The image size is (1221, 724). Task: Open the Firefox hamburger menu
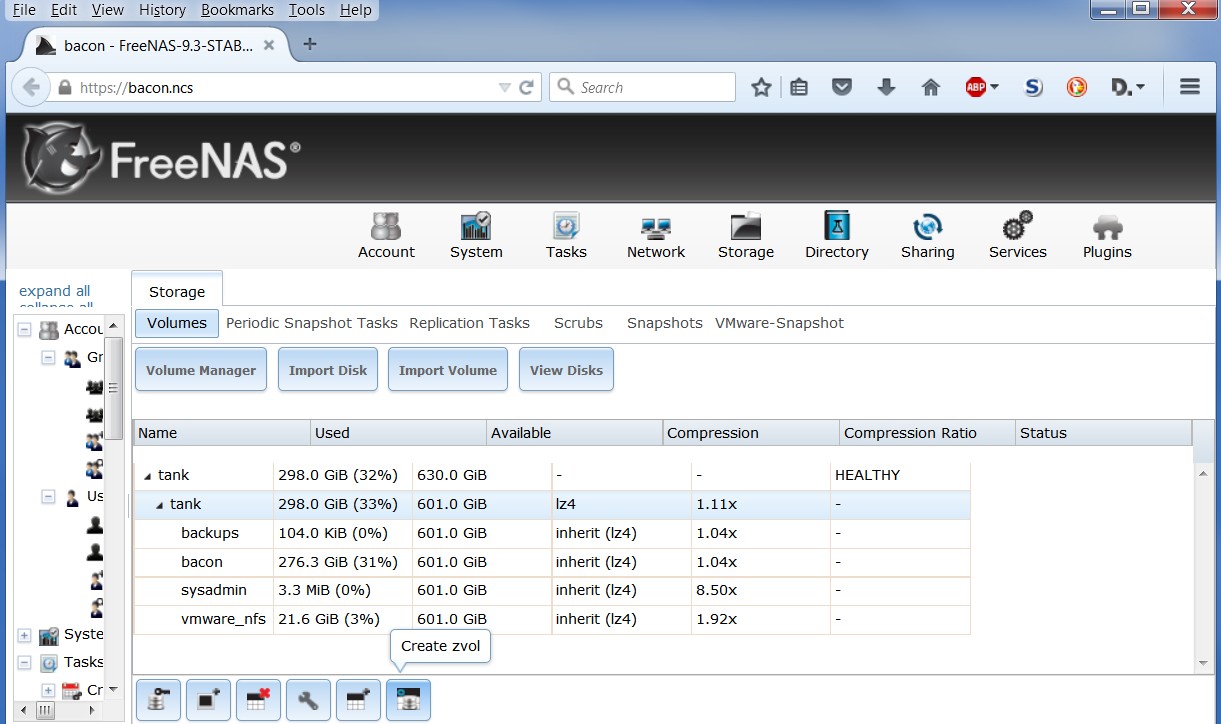pos(1190,87)
